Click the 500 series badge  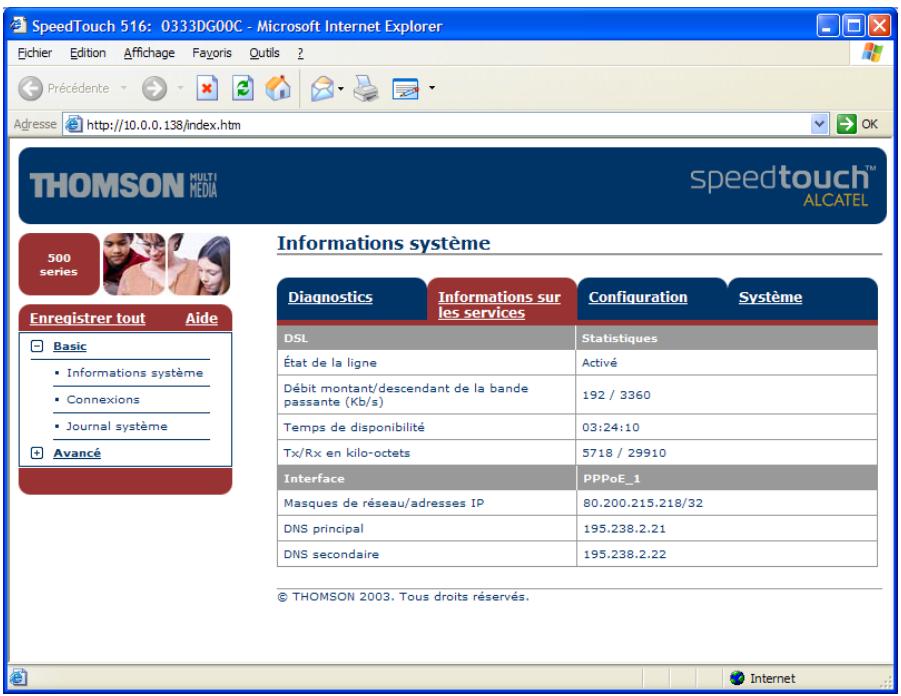click(x=59, y=264)
